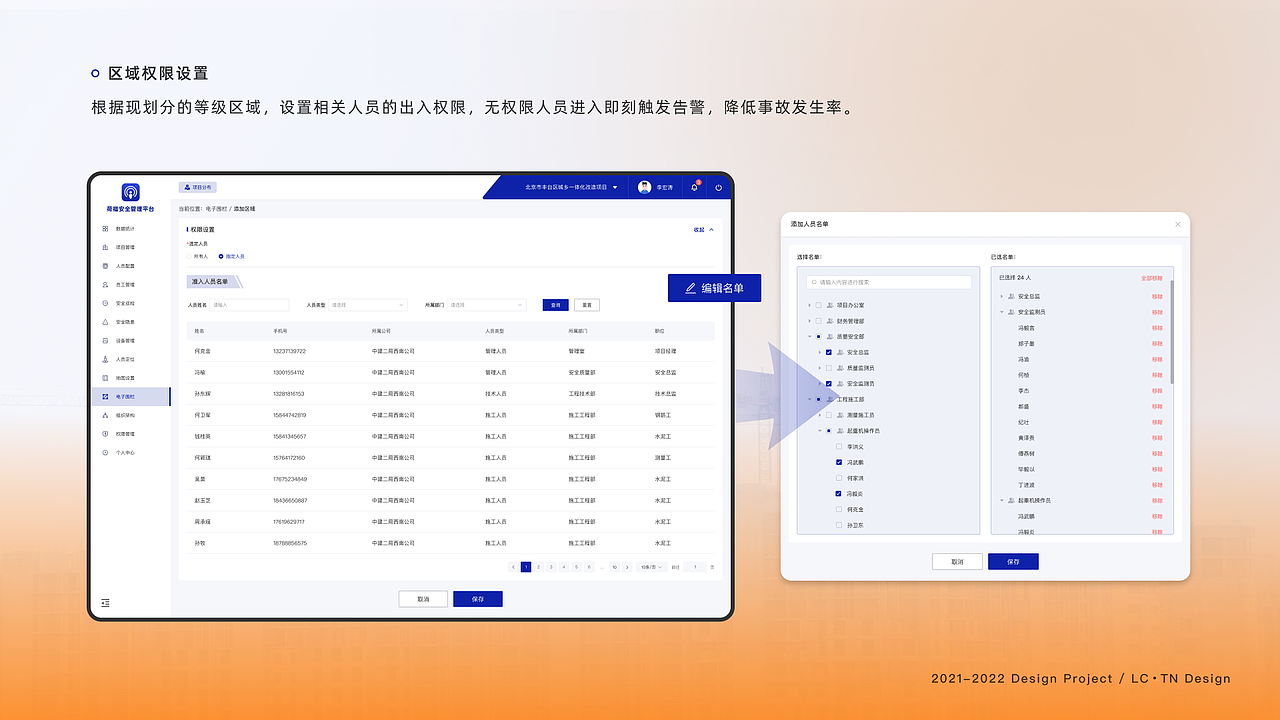Check the 财务管理部 checkbox
Viewport: 1280px width, 720px height.
click(818, 321)
